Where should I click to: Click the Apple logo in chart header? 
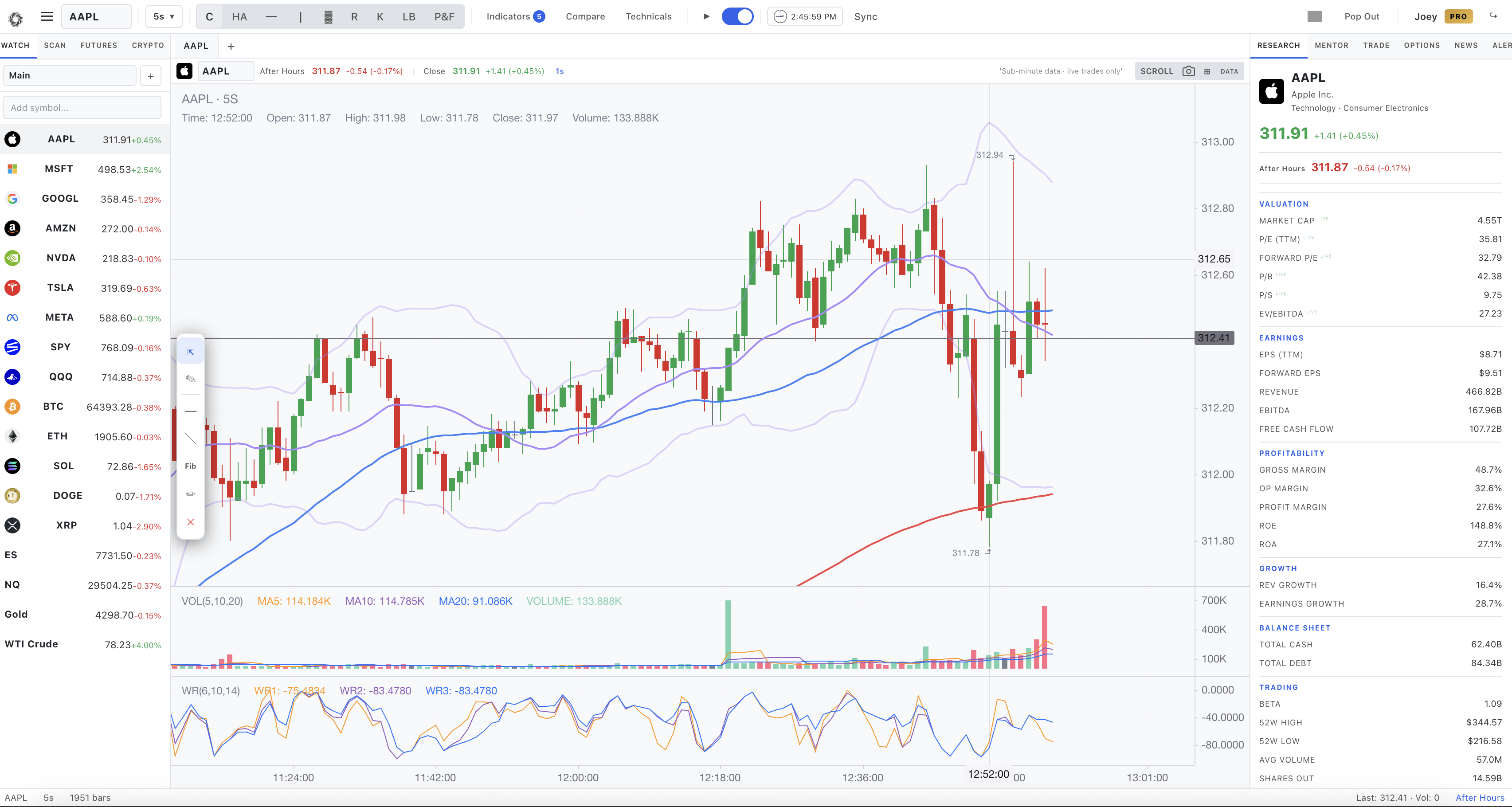184,71
